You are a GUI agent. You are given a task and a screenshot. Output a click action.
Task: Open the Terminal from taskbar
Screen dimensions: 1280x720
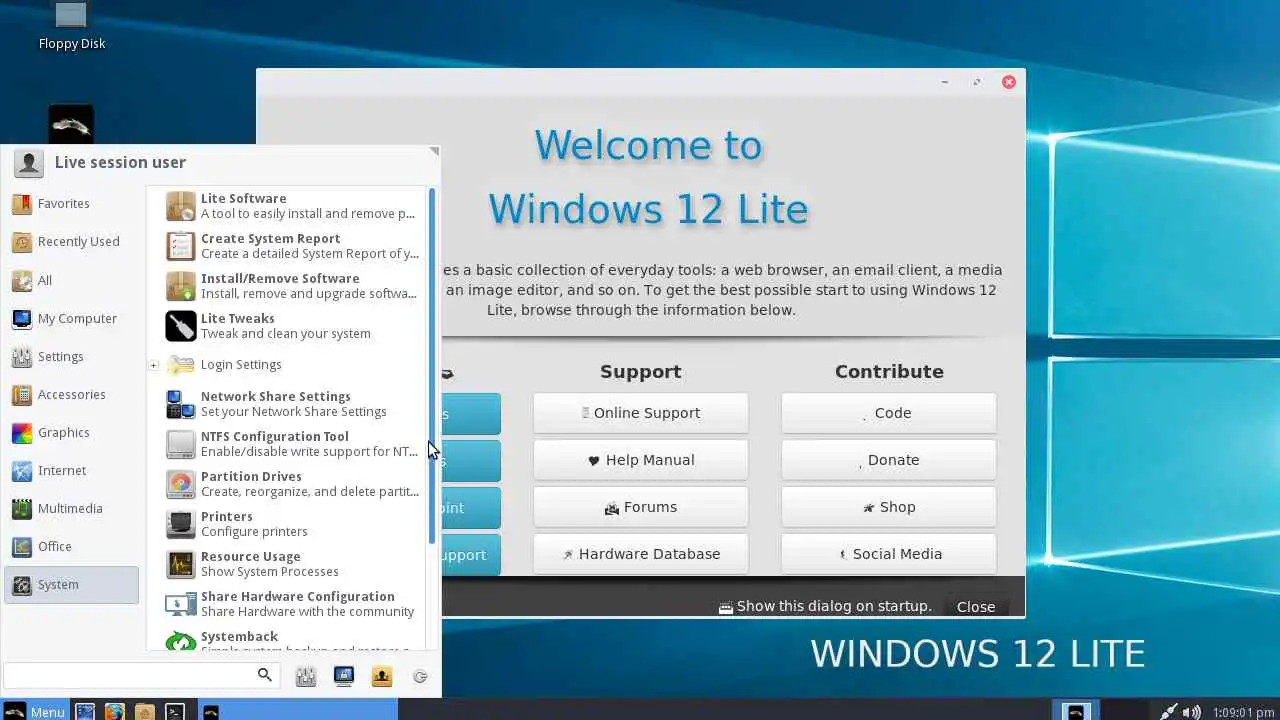pos(175,712)
